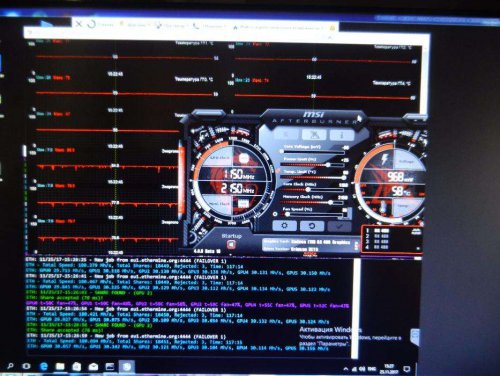Open Microsoft Store from the taskbar

[77, 367]
